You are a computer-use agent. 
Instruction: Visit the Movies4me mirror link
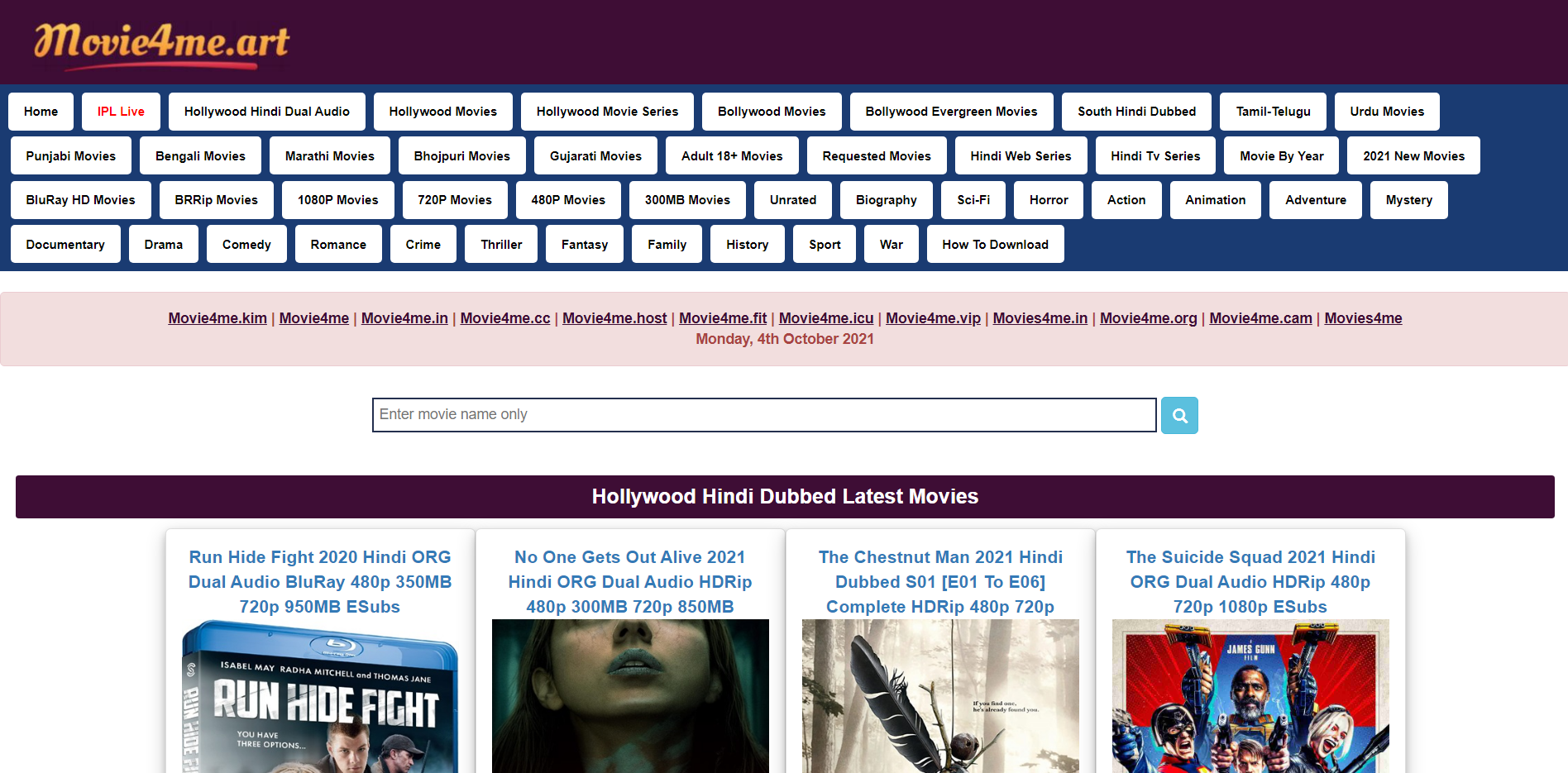1363,318
